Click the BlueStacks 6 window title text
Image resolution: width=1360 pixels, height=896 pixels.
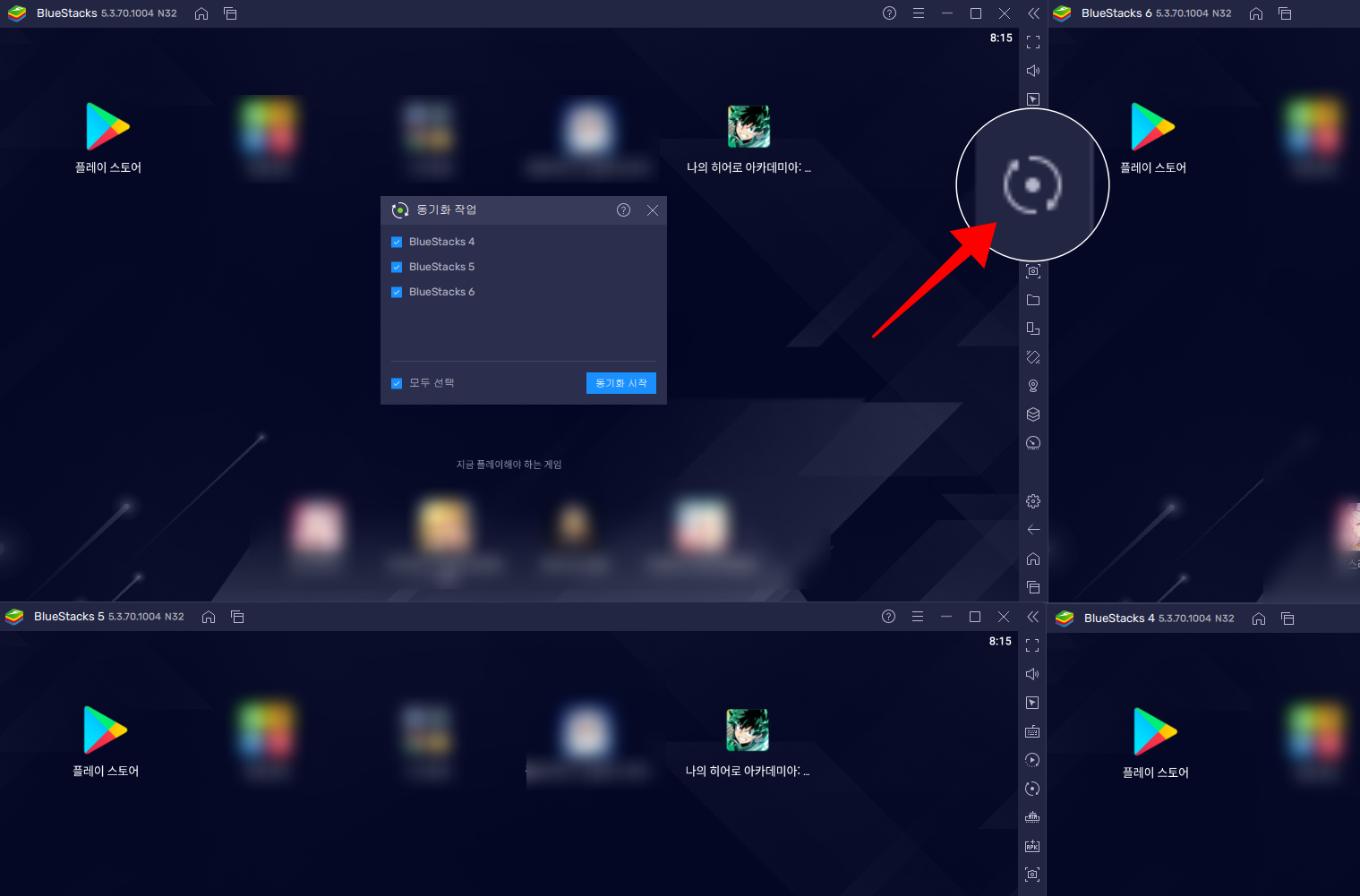(x=1116, y=13)
